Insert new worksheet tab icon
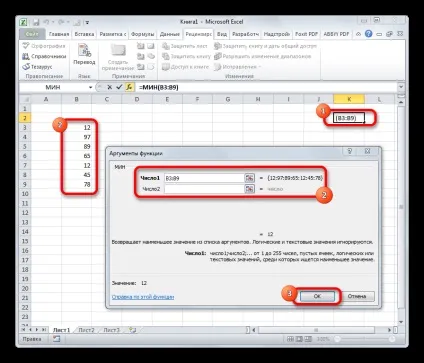Viewport: 424px width, 363px height. (132, 330)
